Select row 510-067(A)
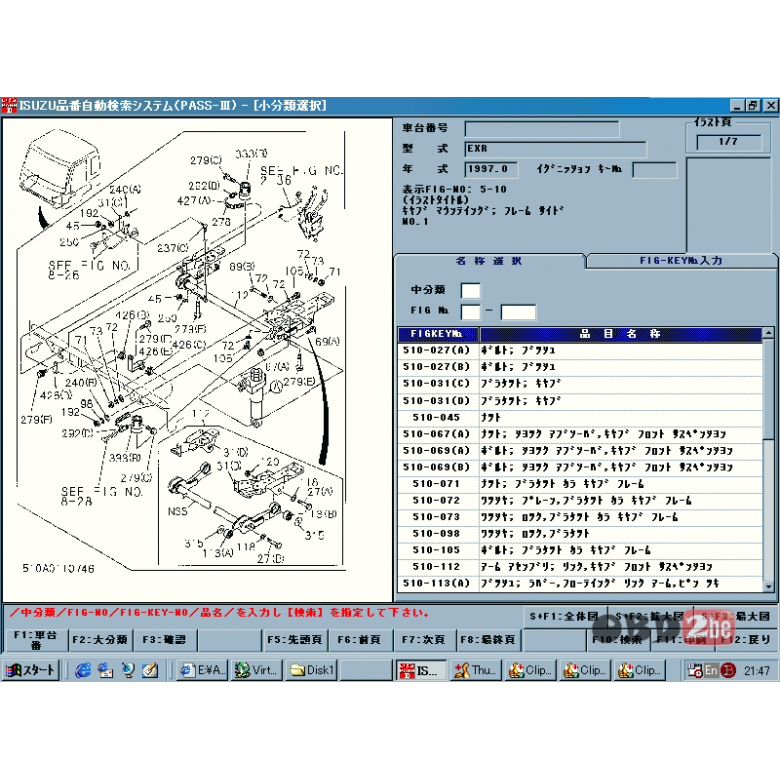The width and height of the screenshot is (780, 780). [x=580, y=434]
